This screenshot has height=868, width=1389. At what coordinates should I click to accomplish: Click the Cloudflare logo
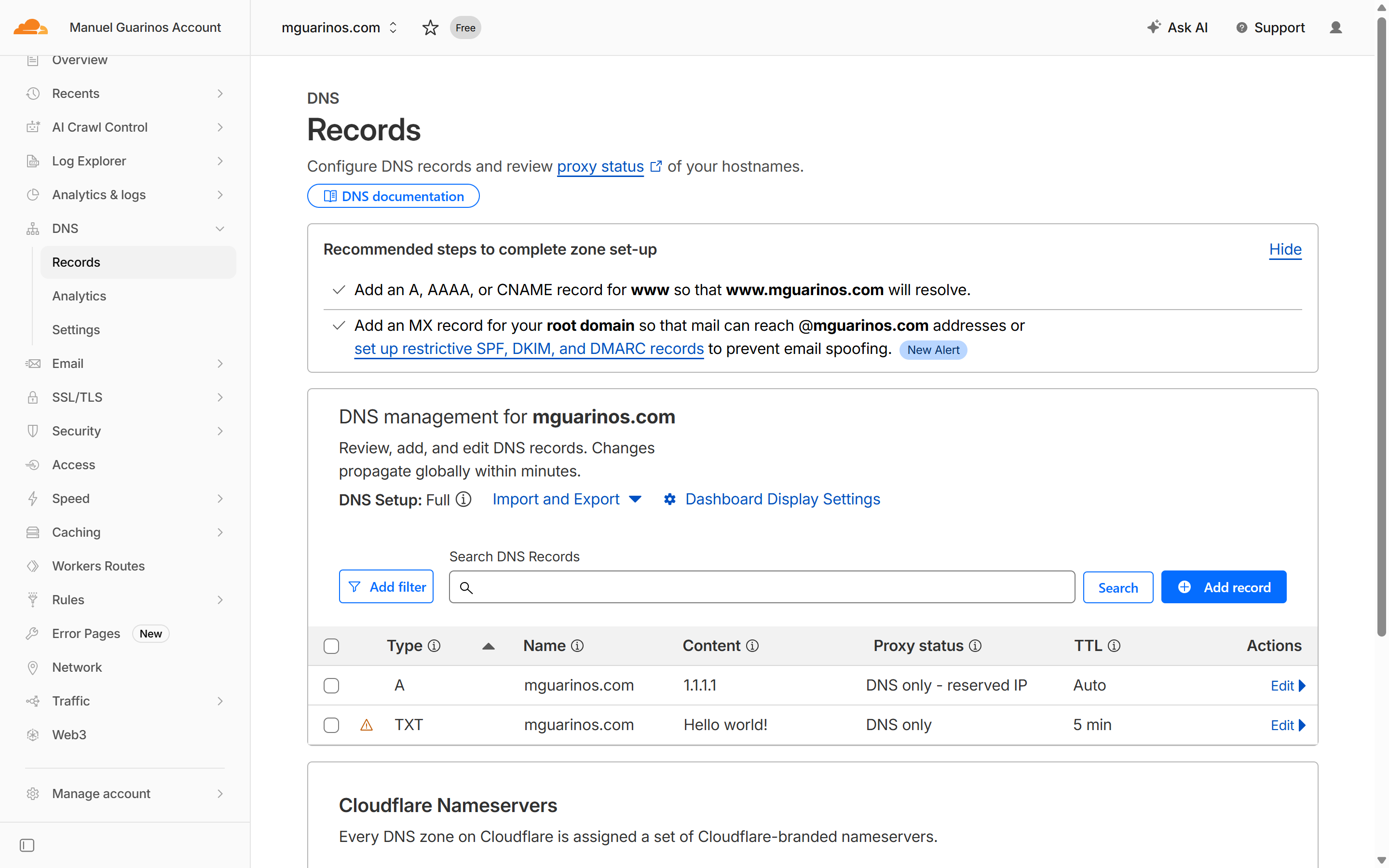(x=30, y=27)
